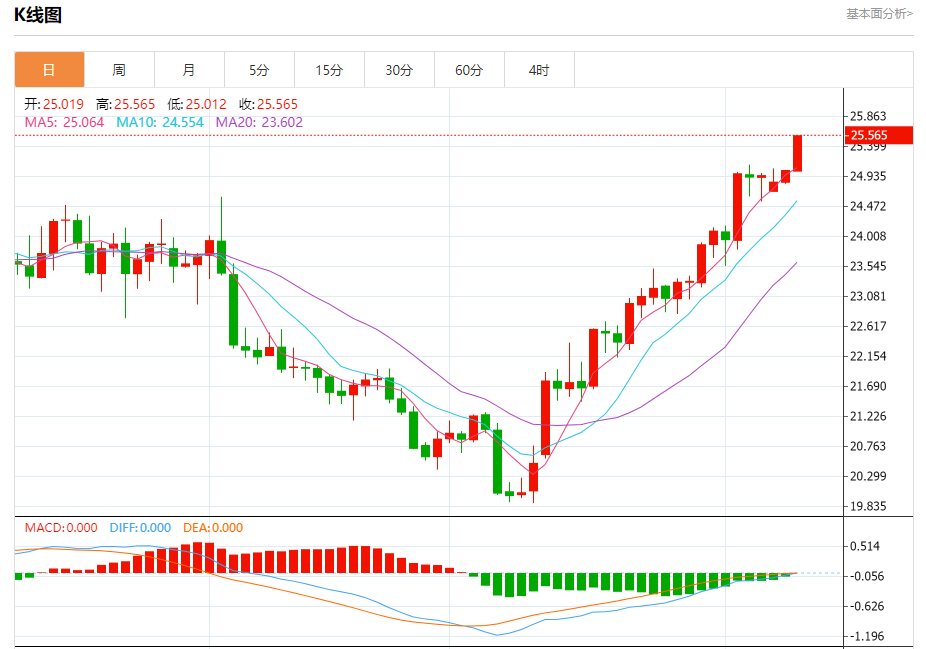Click the latest red candlestick at the chart top
The image size is (926, 649).
point(797,153)
